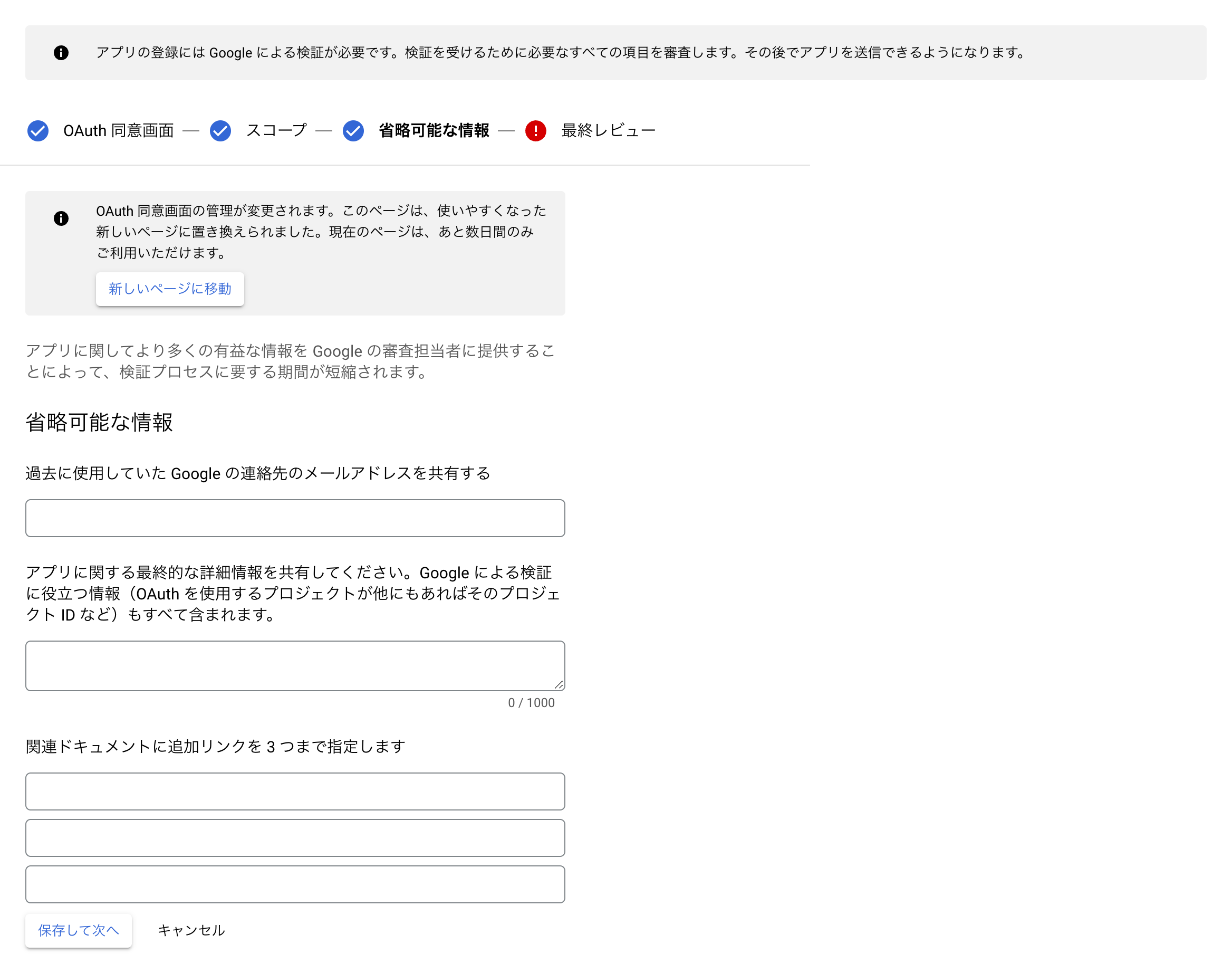1232x973 pixels.
Task: Open the OAuth 同意画面 step label
Action: 119,130
